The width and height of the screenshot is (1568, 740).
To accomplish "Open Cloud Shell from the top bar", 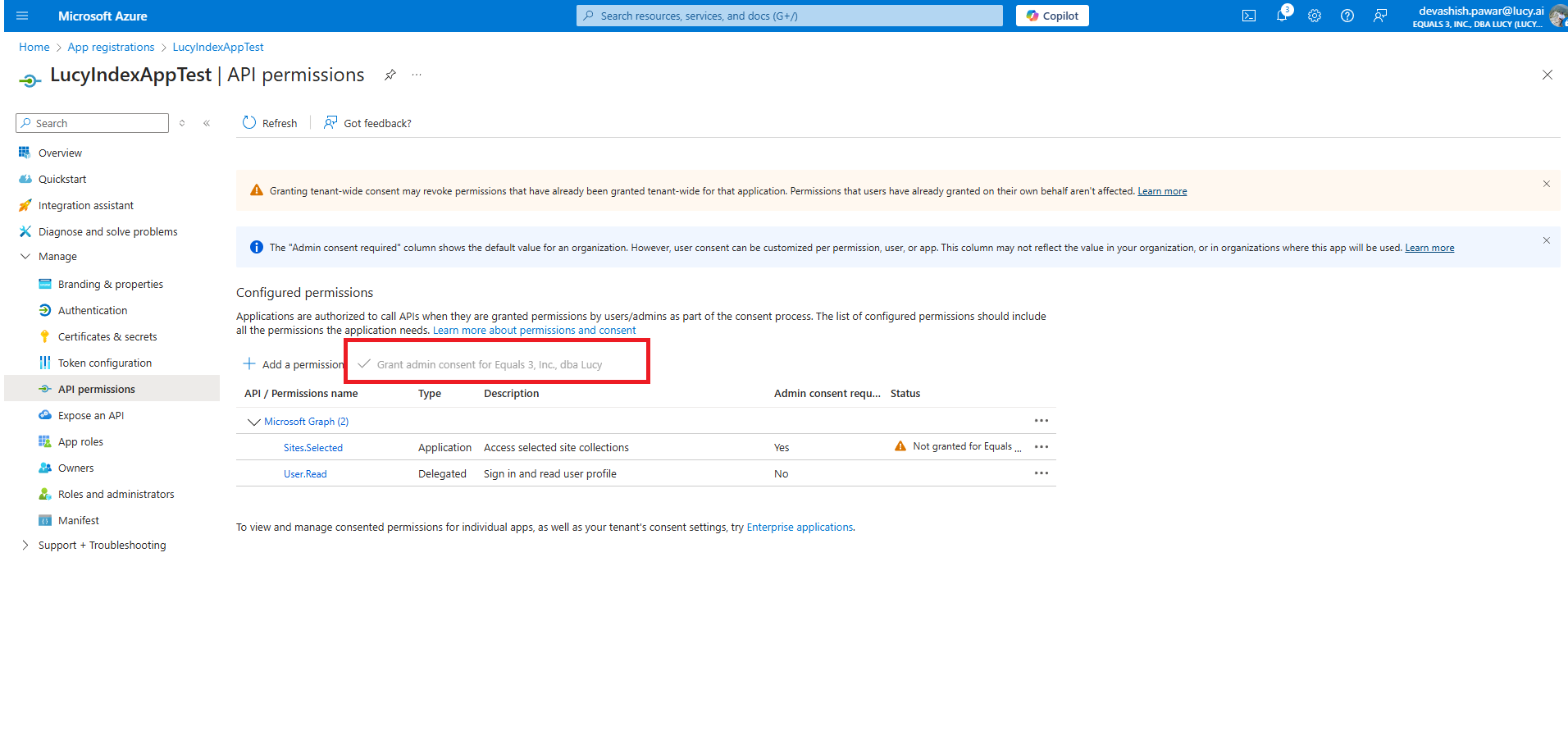I will 1248,16.
